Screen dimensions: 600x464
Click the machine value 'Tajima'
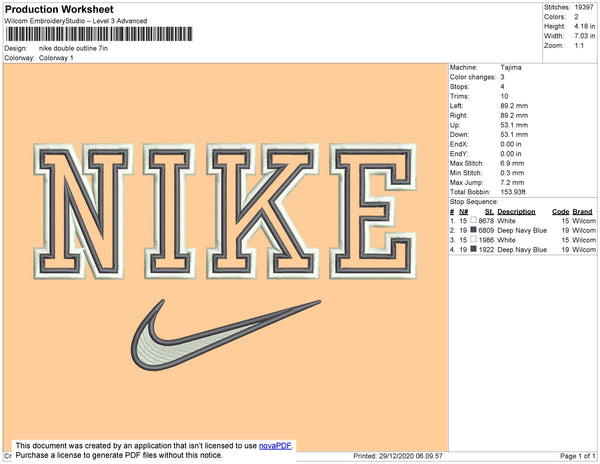pyautogui.click(x=511, y=67)
